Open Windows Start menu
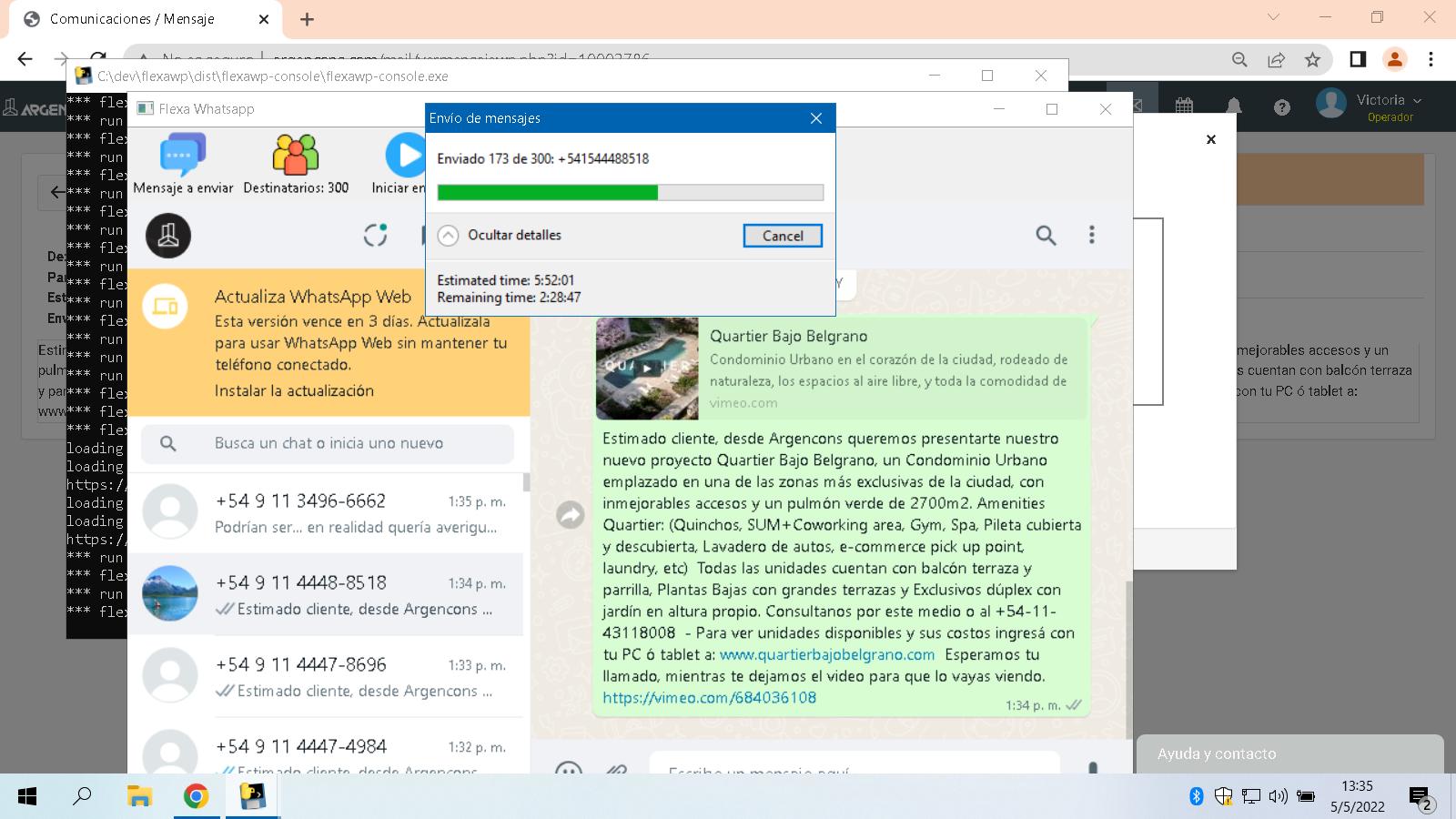The image size is (1456, 819). coord(27,797)
